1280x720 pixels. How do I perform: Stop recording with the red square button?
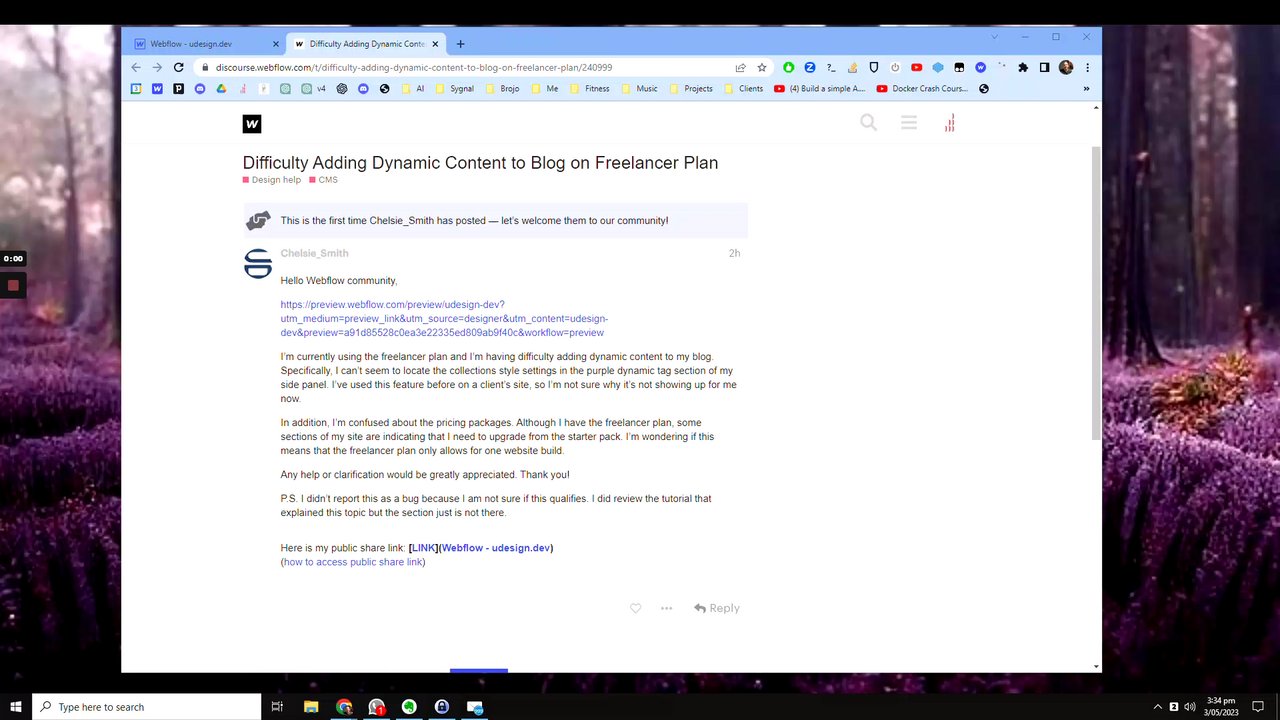[13, 285]
